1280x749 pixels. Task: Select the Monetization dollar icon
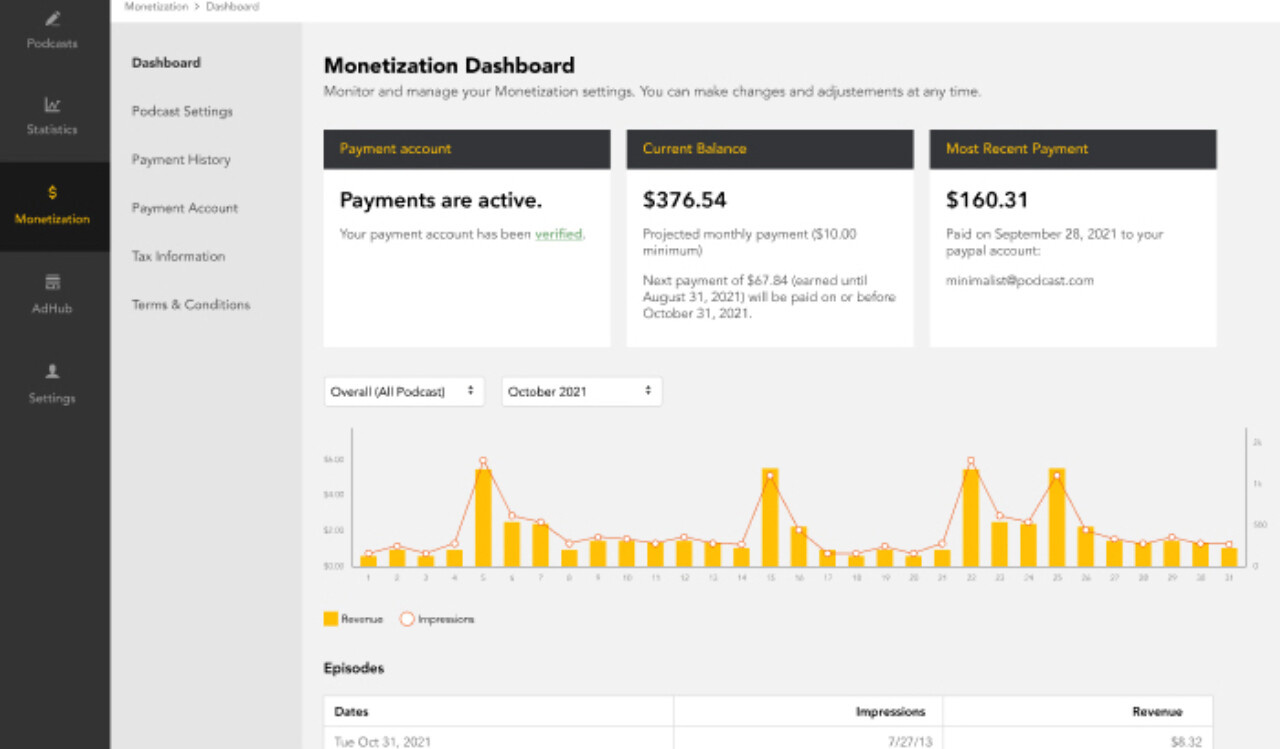tap(52, 192)
